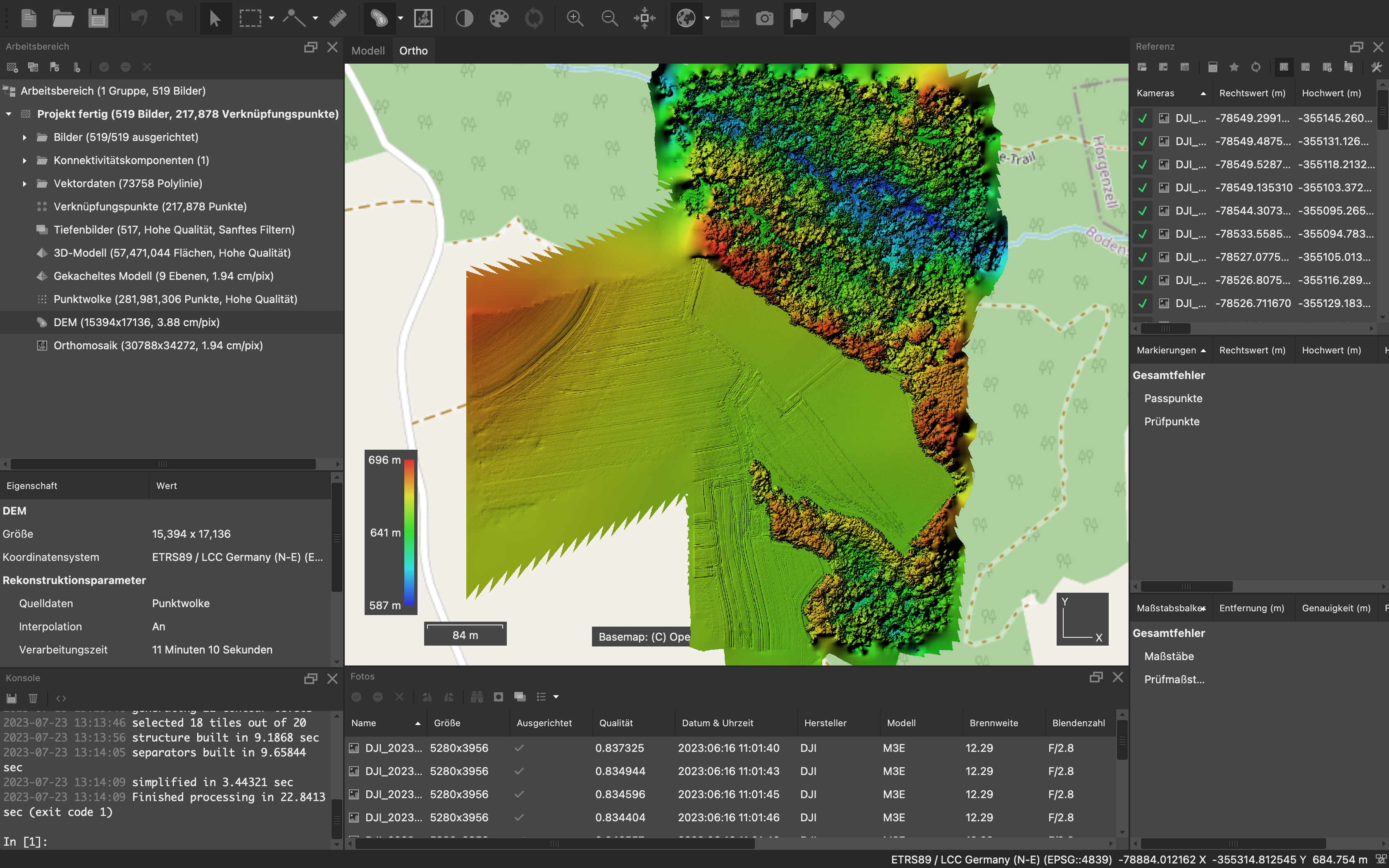Toggle the Show markers flag icon
The height and width of the screenshot is (868, 1389).
click(798, 18)
